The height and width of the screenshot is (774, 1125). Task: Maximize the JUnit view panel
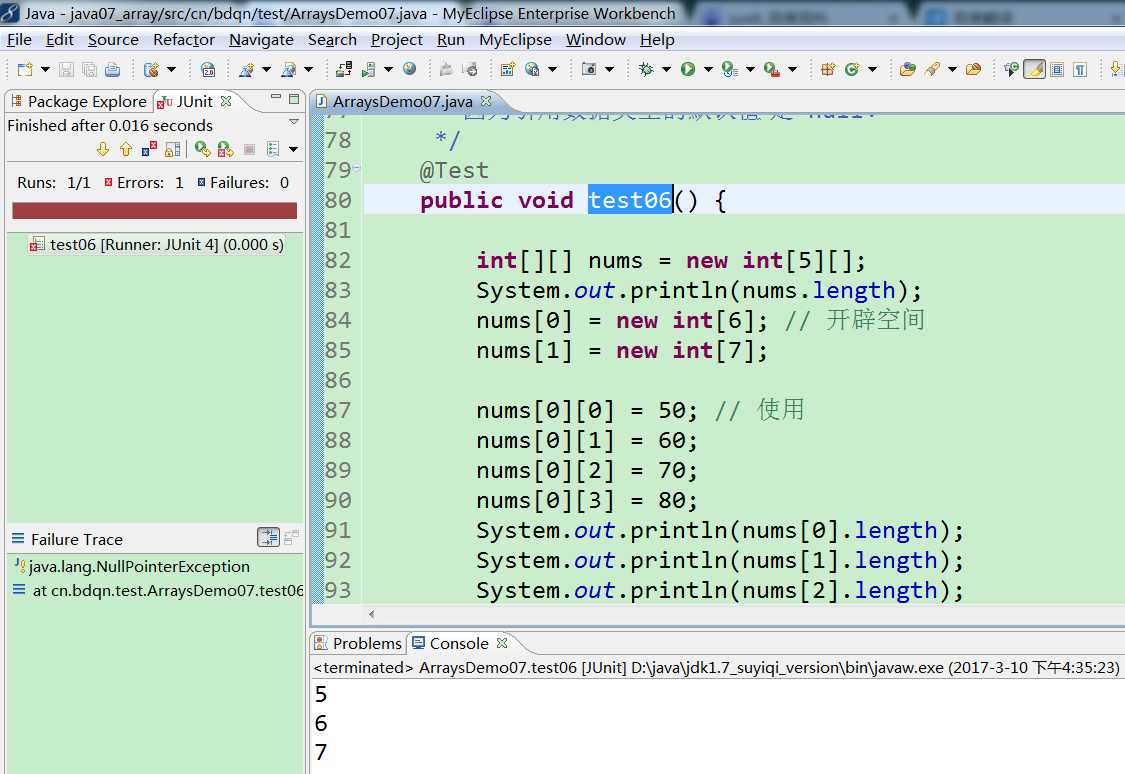(293, 98)
